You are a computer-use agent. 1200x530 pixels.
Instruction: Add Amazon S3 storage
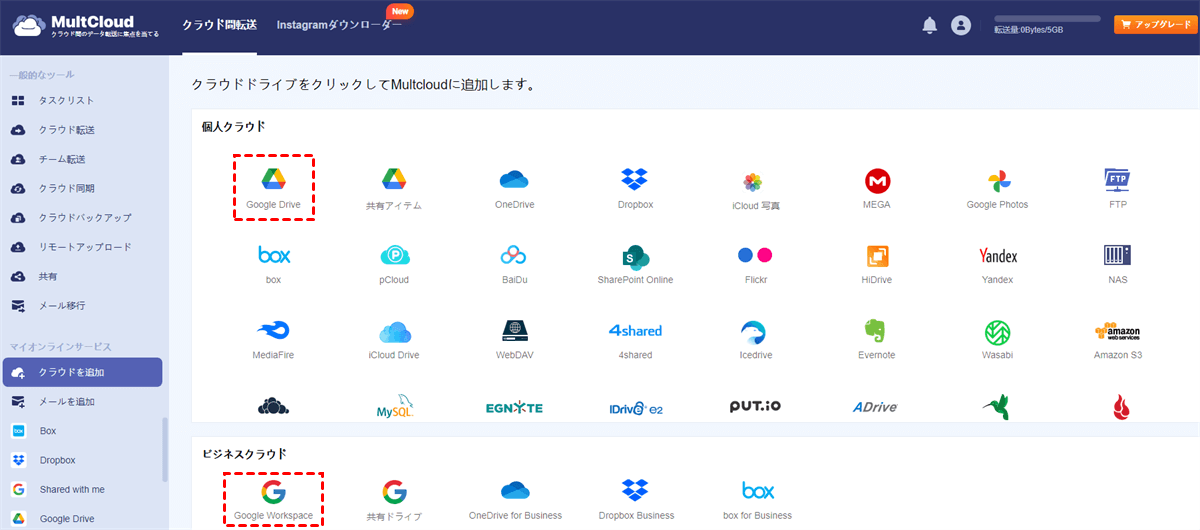pyautogui.click(x=1117, y=339)
